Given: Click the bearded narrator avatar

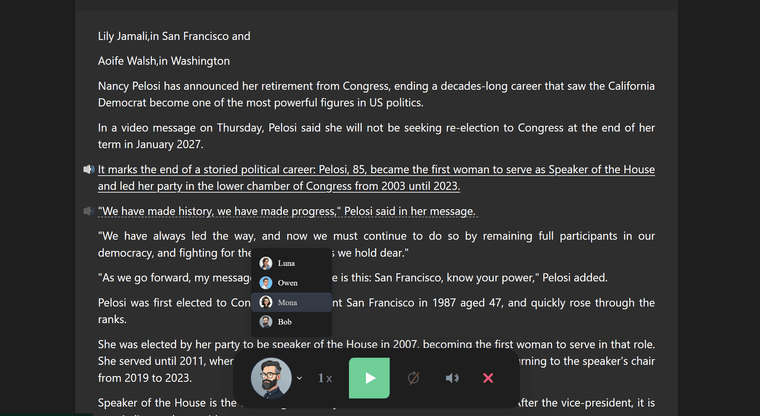Looking at the screenshot, I should [271, 377].
